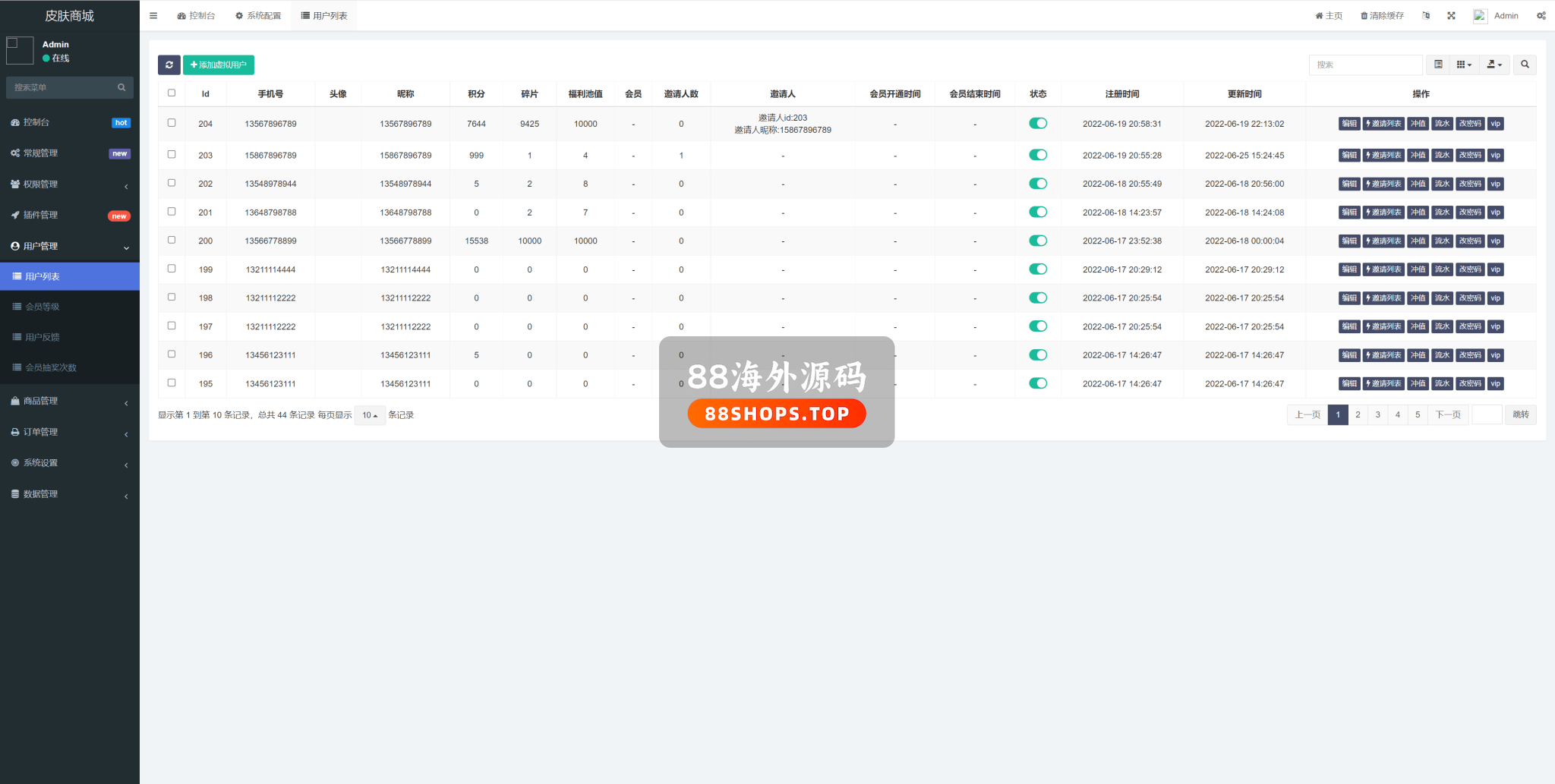Click the search icon in sidebar menu search
This screenshot has width=1555, height=784.
click(121, 88)
